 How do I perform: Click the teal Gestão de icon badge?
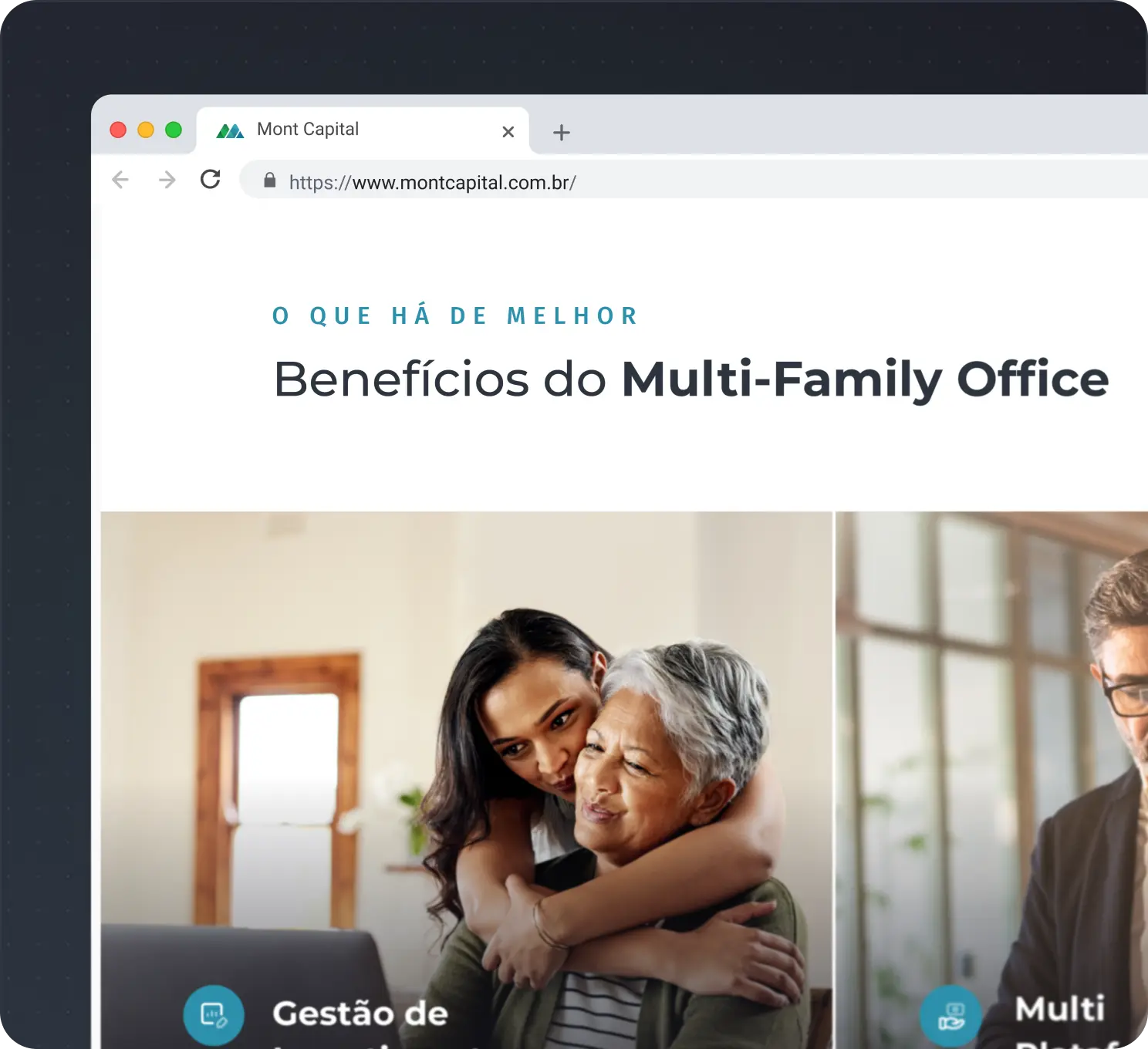point(214,1015)
